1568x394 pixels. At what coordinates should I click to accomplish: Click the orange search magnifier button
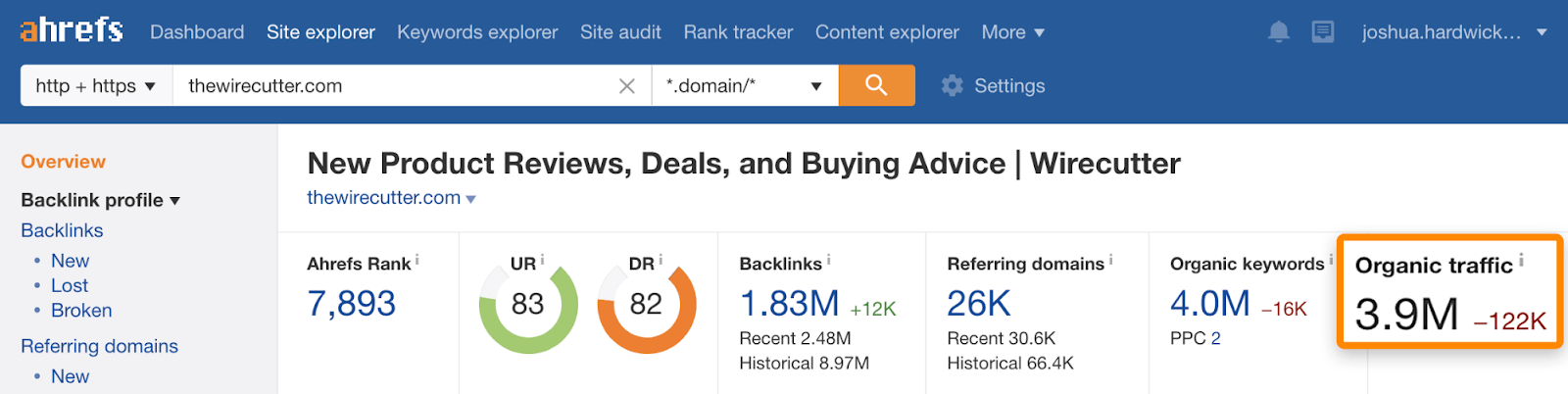click(x=876, y=85)
